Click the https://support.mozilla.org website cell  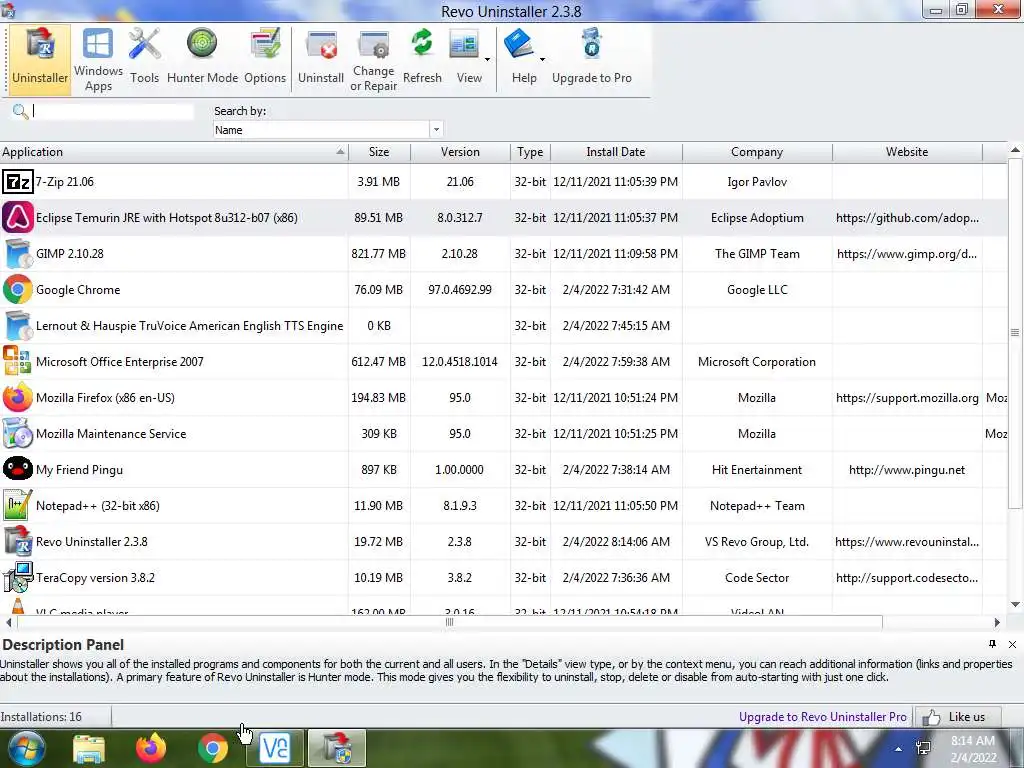point(907,398)
